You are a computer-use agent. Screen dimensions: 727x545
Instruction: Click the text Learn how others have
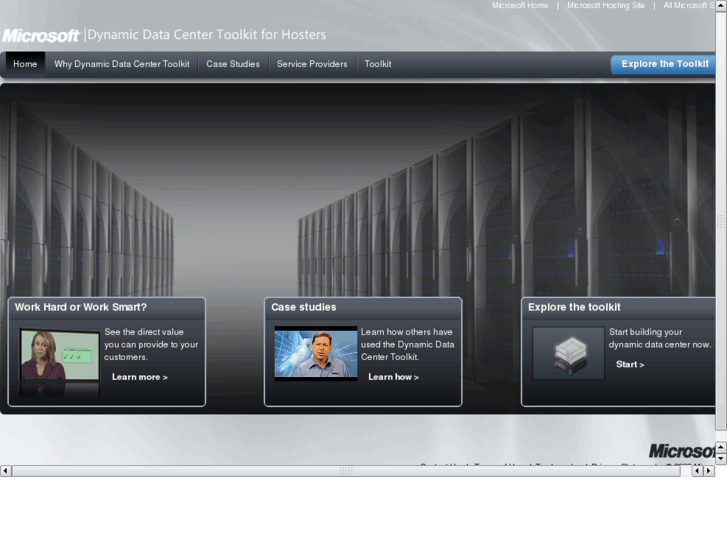pyautogui.click(x=407, y=332)
